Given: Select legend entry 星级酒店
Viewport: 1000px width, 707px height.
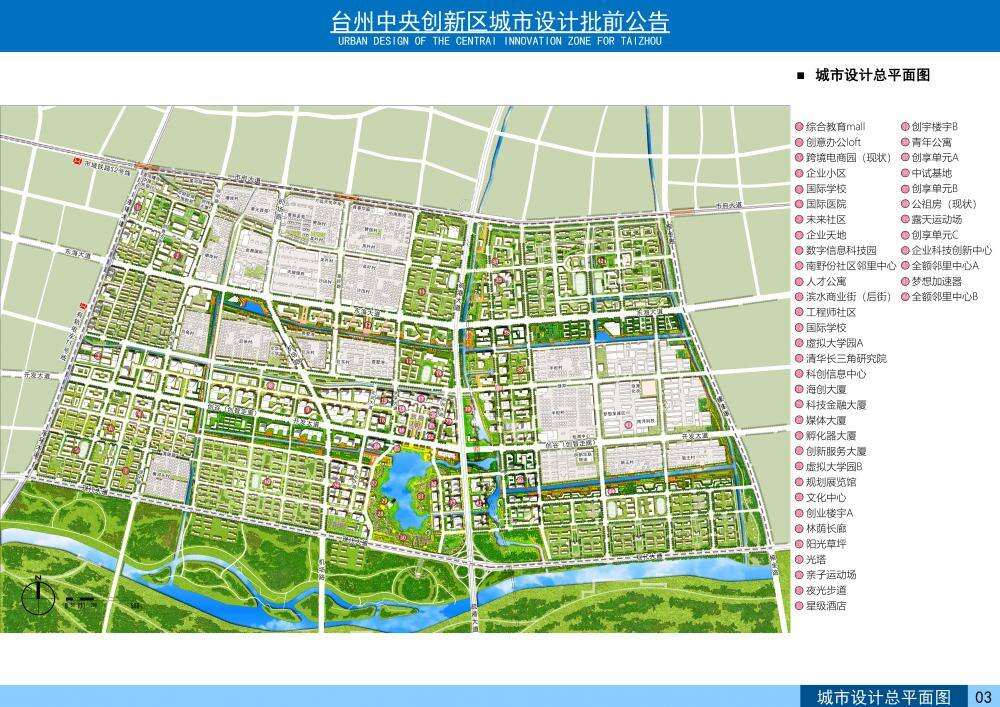Looking at the screenshot, I should click(821, 606).
